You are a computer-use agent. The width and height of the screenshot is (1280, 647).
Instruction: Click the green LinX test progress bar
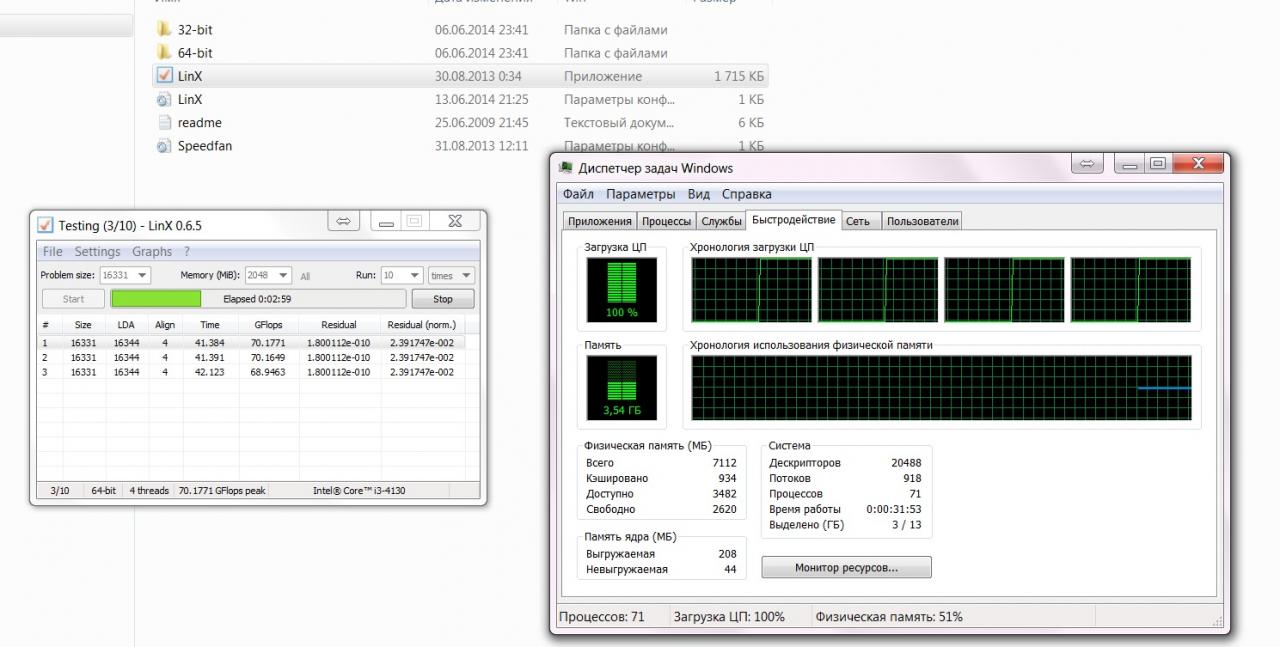[x=258, y=299]
